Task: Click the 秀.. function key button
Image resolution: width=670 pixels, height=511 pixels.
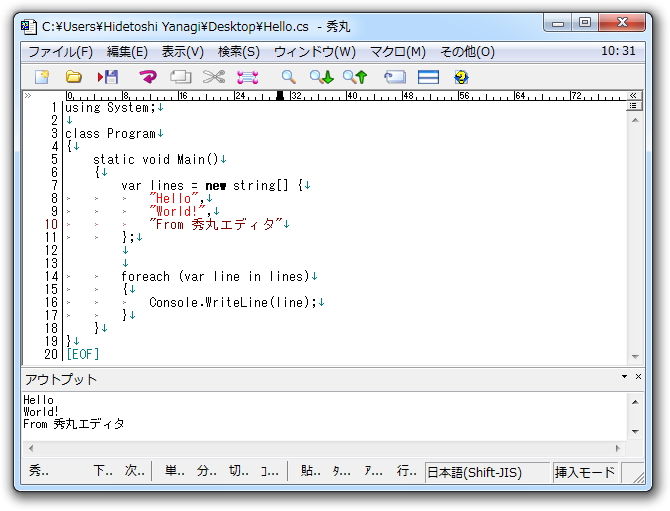Action: pyautogui.click(x=38, y=471)
